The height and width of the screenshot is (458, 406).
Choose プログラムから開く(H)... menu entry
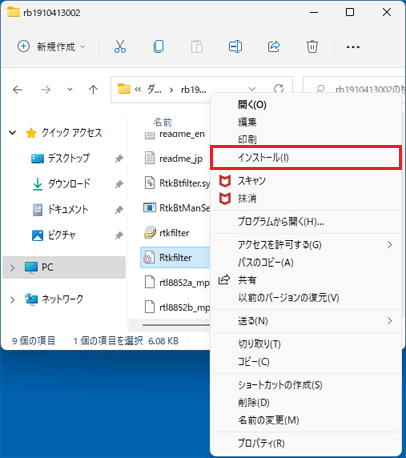[306, 221]
